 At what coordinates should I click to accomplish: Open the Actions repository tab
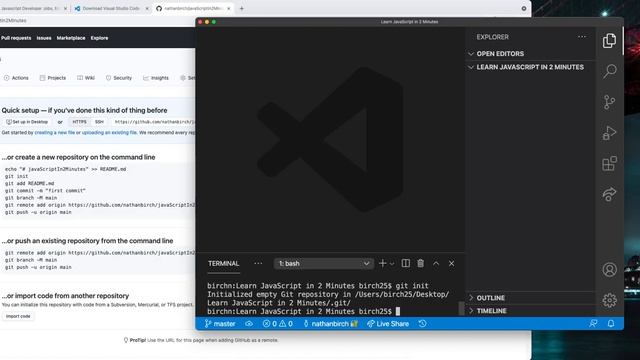coord(16,78)
